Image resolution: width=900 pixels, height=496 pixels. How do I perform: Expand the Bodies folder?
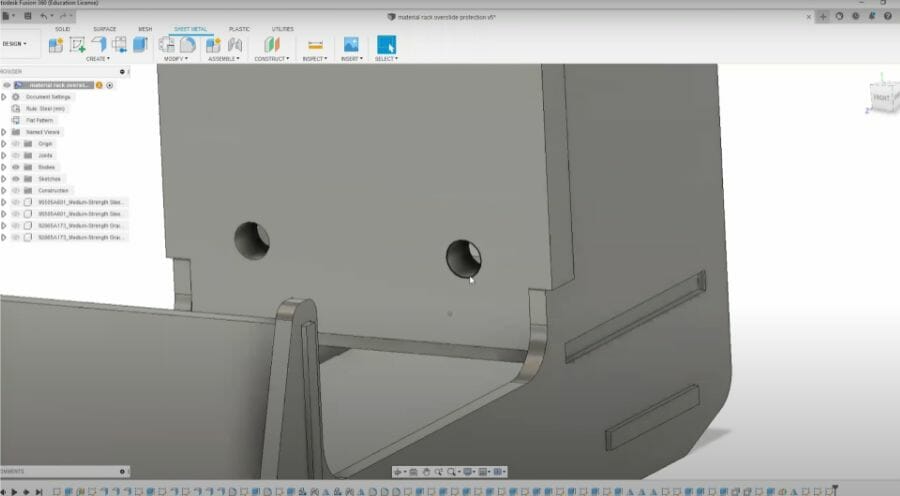coord(4,167)
